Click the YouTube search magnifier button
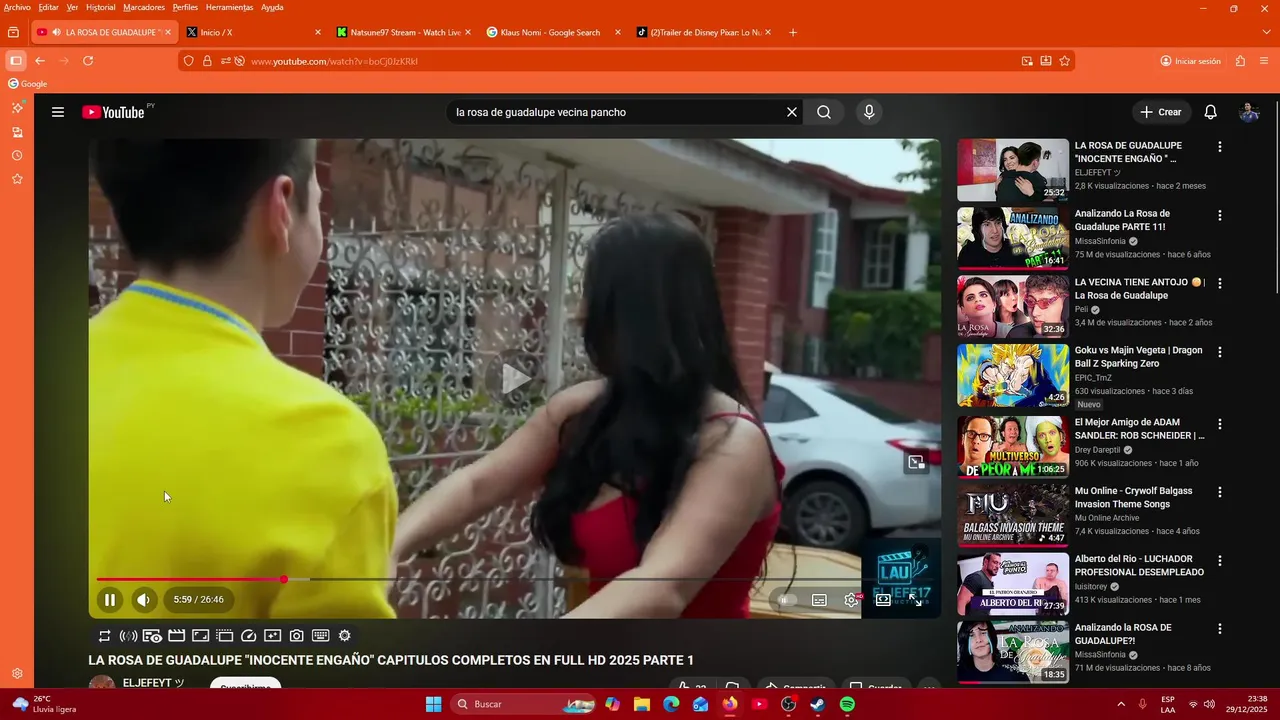 [824, 112]
